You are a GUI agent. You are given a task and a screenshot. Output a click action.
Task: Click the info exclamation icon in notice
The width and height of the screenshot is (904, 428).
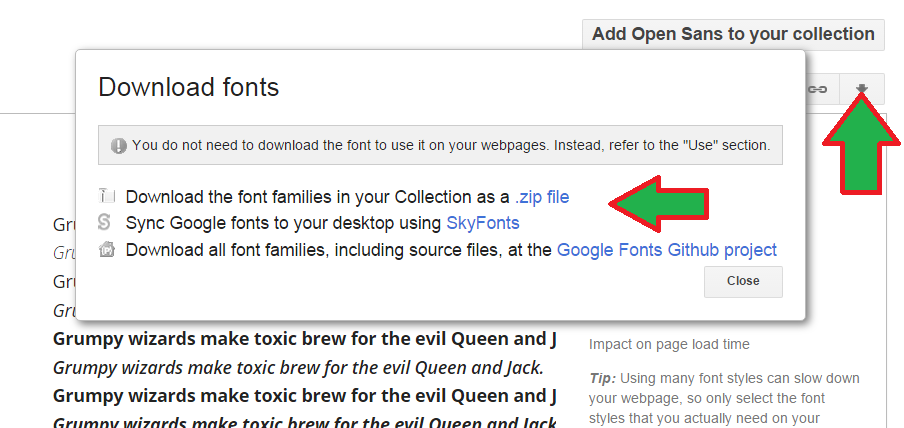[119, 145]
